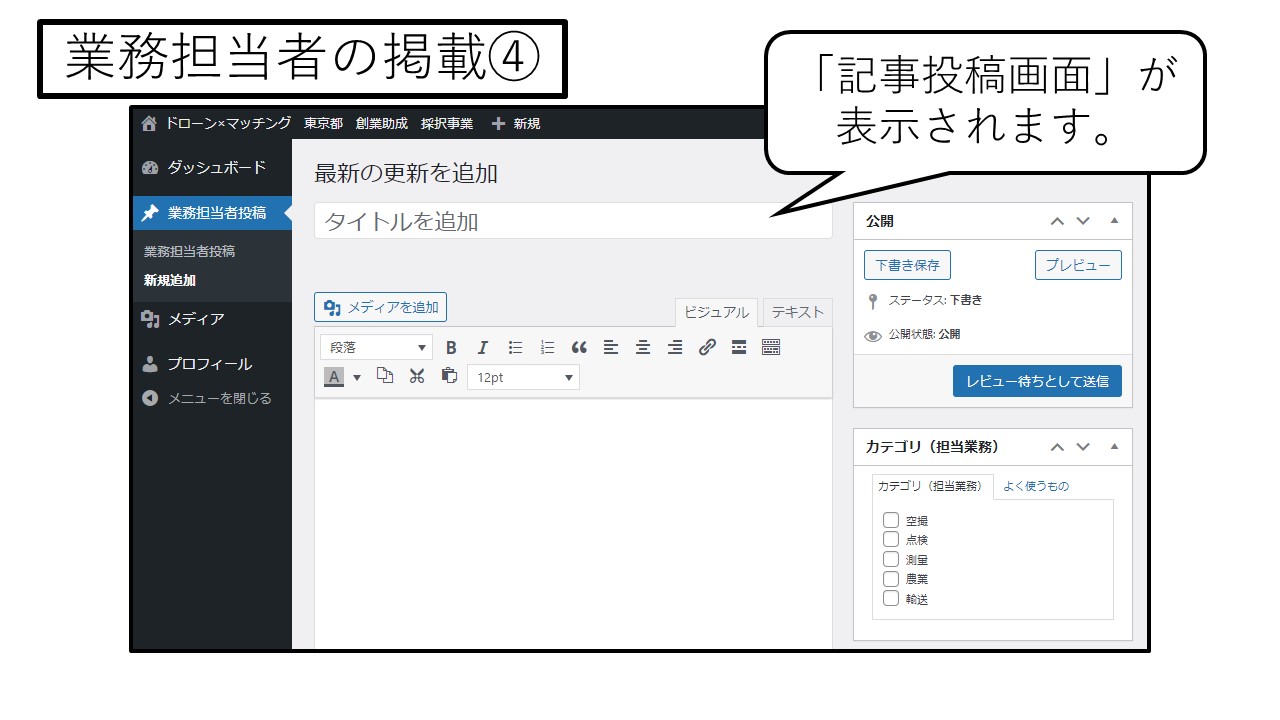Check the 空撮 category checkbox
The width and height of the screenshot is (1280, 720).
[891, 520]
